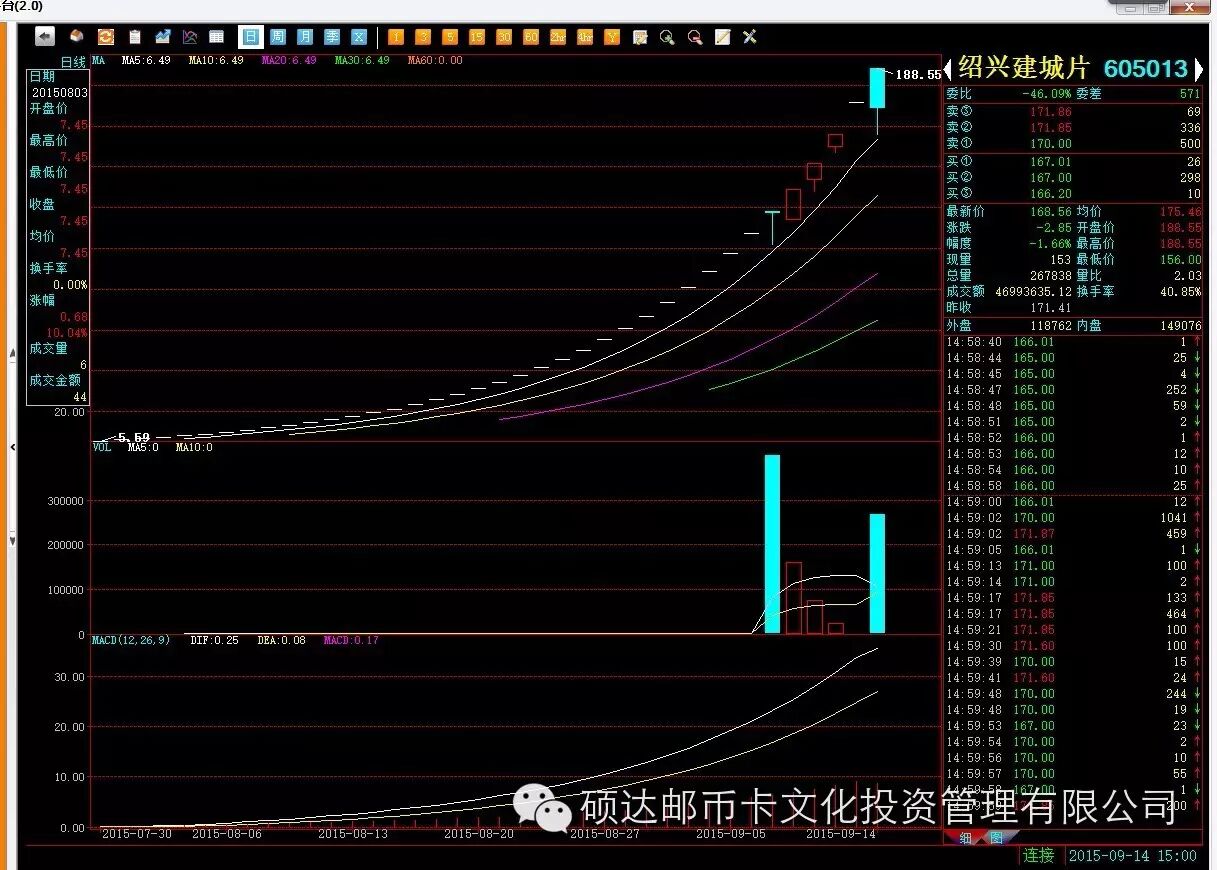1217x870 pixels.
Task: Click the line analysis chart icon
Action: [189, 37]
